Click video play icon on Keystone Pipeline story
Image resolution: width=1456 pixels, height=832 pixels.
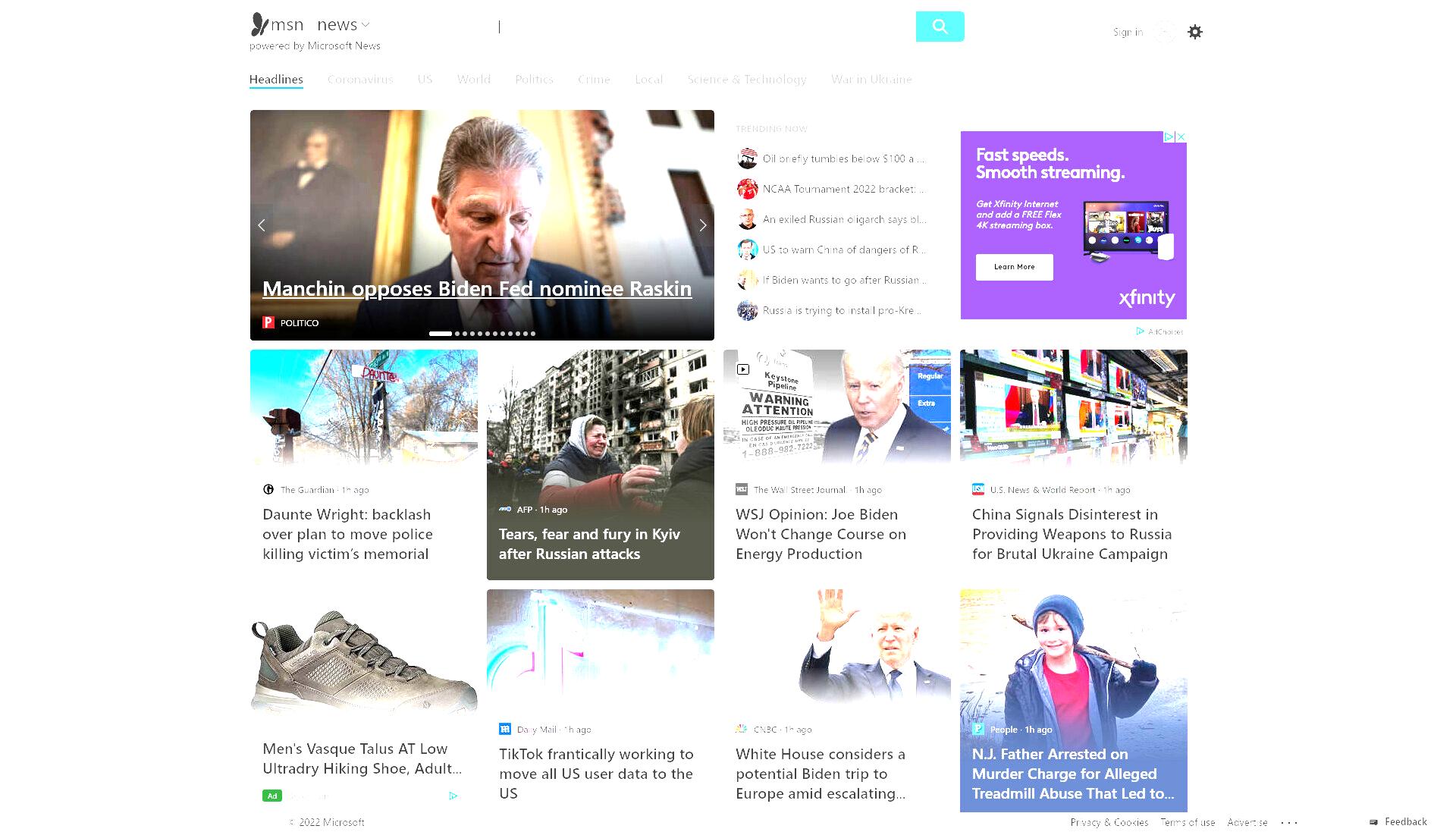[x=743, y=369]
